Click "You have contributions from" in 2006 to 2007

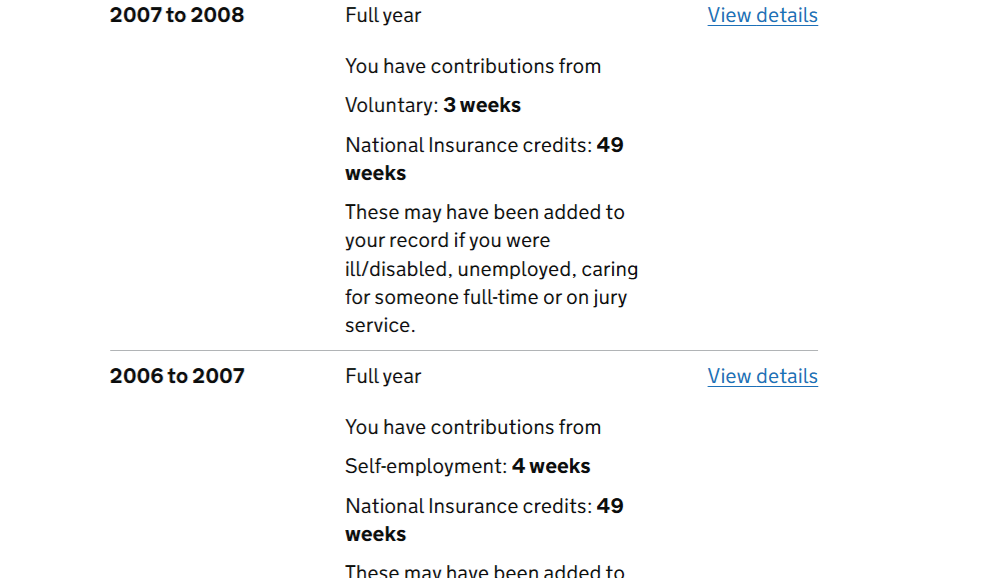[x=473, y=427]
